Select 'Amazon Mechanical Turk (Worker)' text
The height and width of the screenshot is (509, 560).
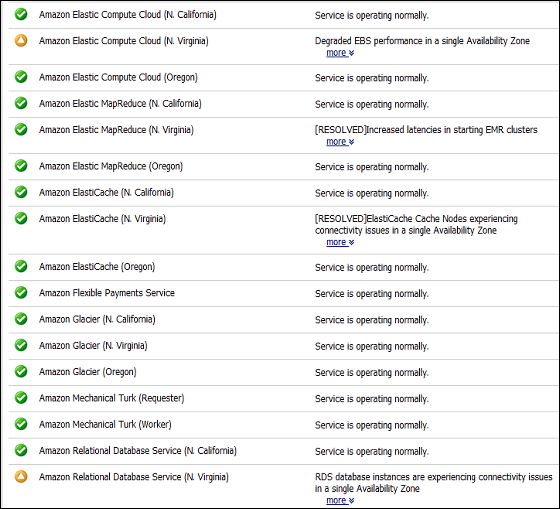pos(105,425)
